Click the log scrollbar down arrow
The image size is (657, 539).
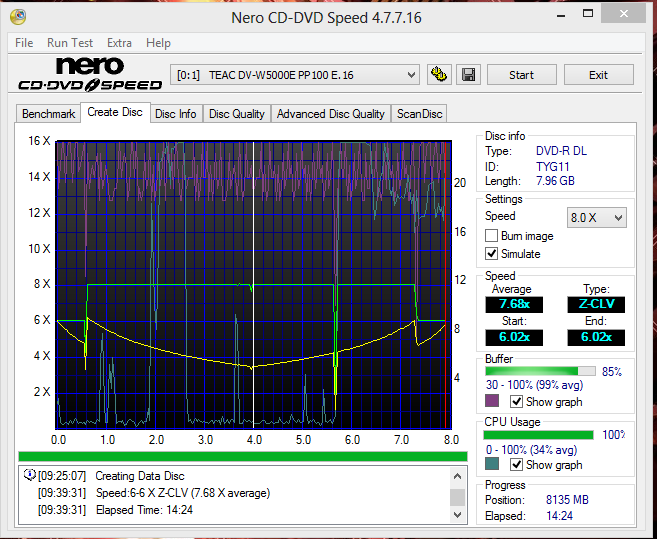click(457, 514)
